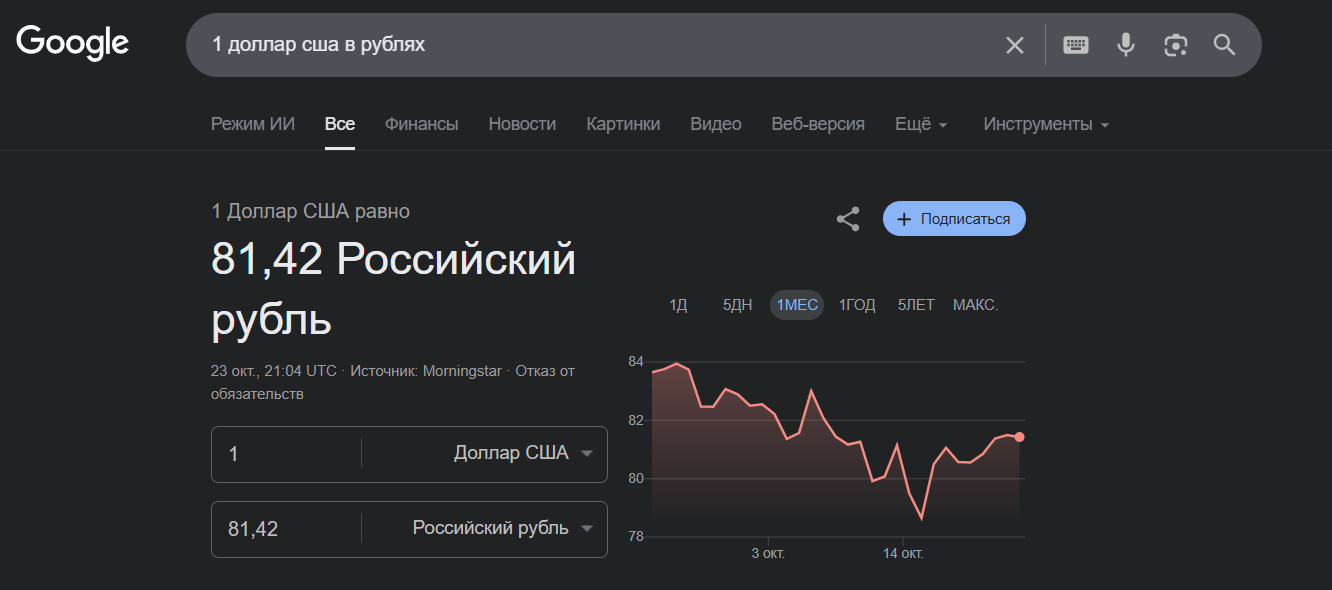
Task: Open the Доллар США currency dropdown
Action: tap(522, 453)
